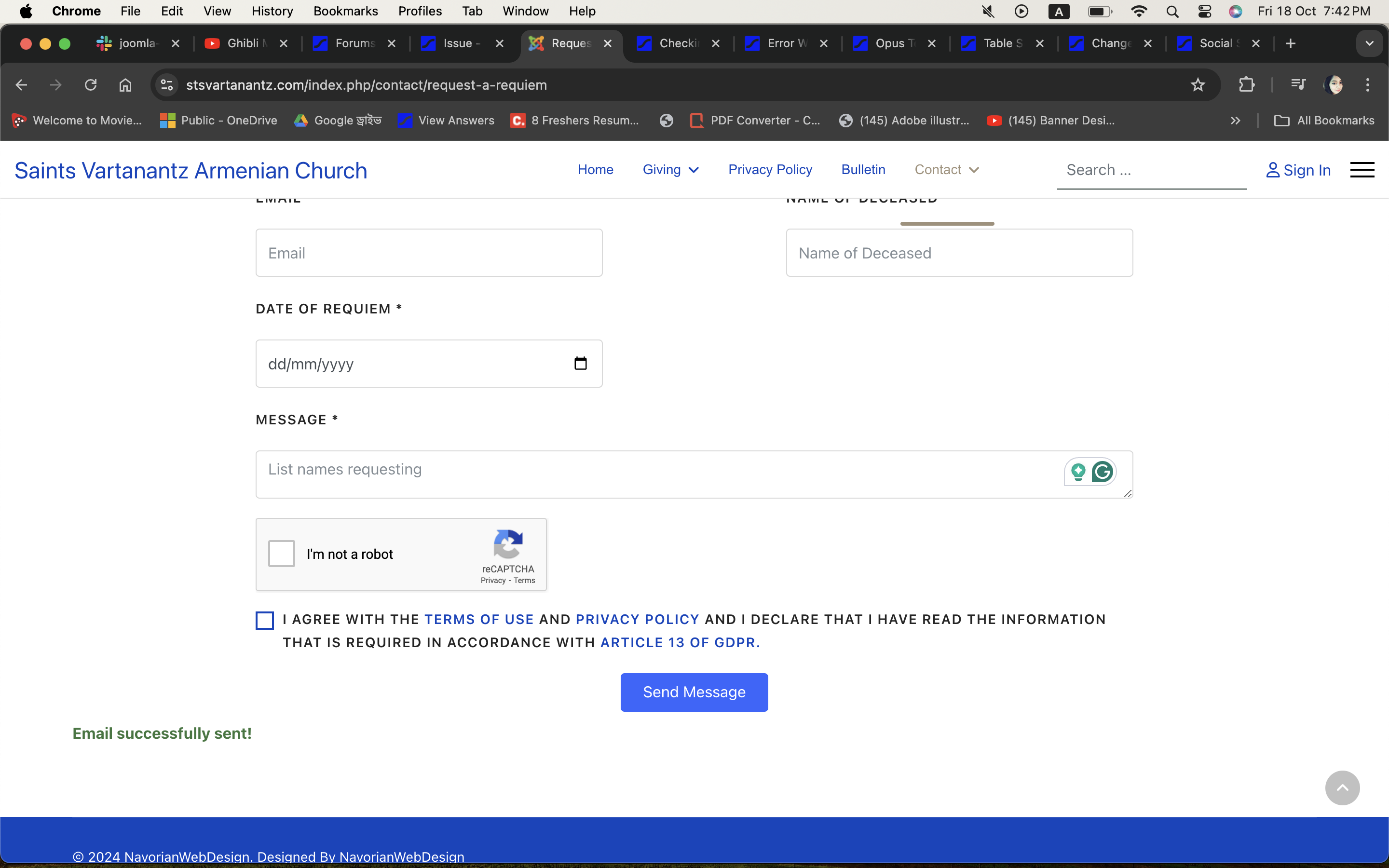The height and width of the screenshot is (868, 1389).
Task: Click the Grammarly icon in message box
Action: pos(1102,472)
